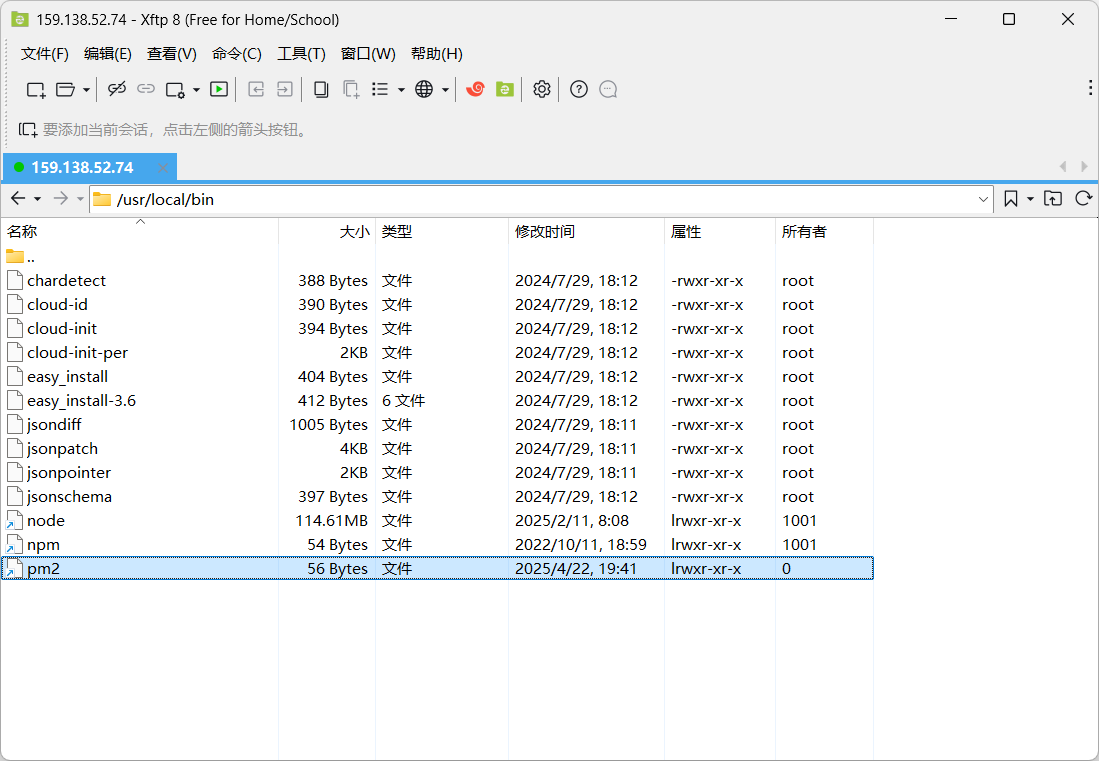Select the cloud-id file
Viewport: 1099px width, 761px height.
437,305
